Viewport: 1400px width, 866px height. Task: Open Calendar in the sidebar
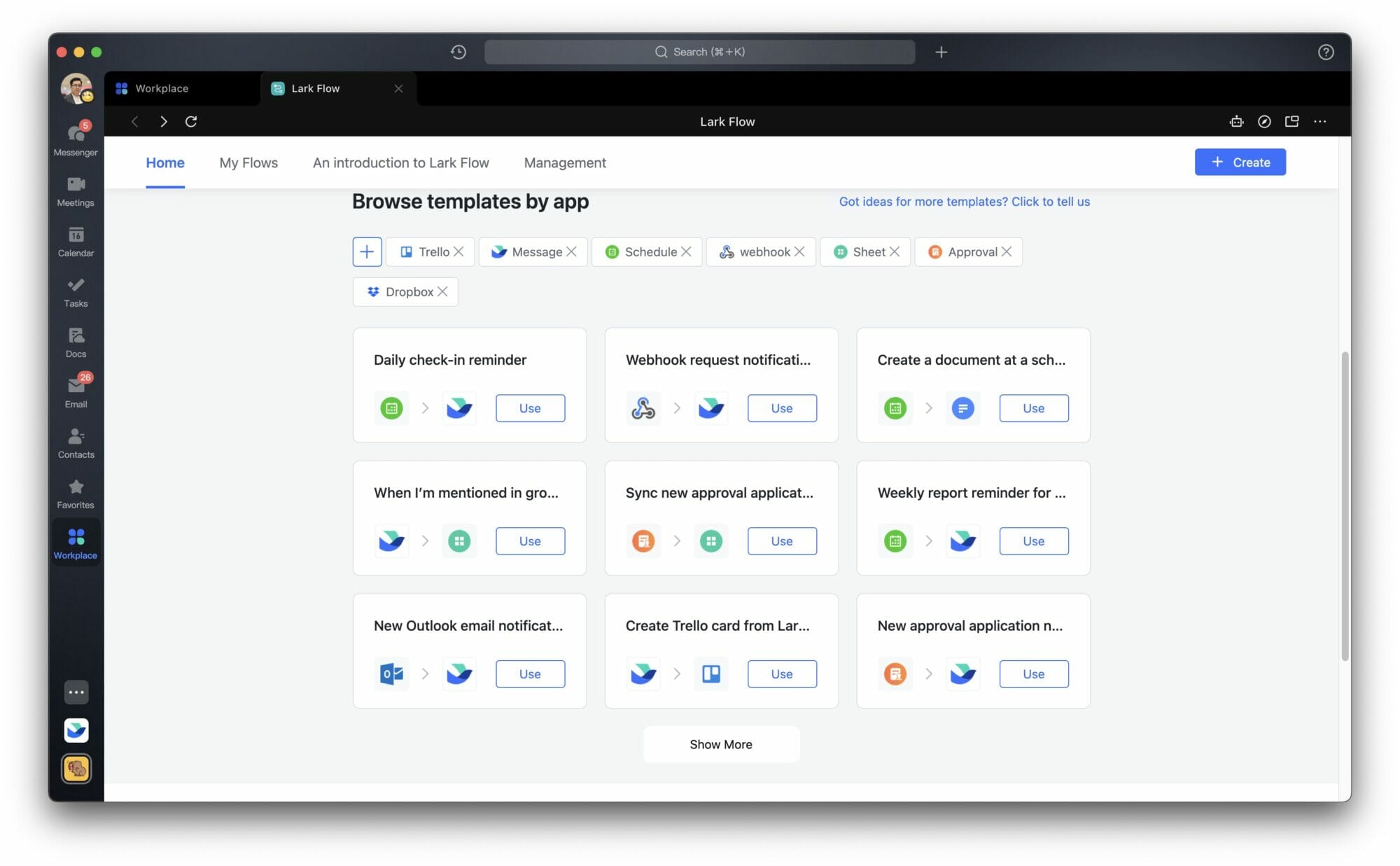click(x=76, y=242)
